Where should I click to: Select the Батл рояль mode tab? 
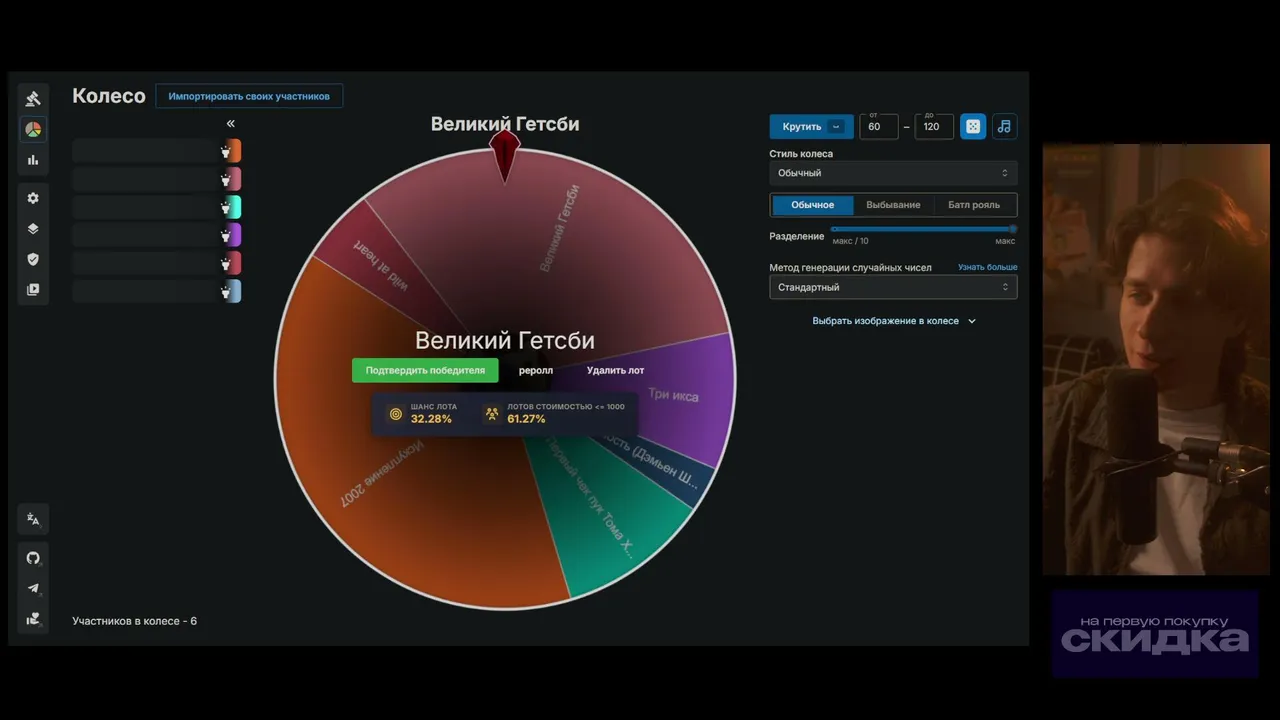coord(974,205)
